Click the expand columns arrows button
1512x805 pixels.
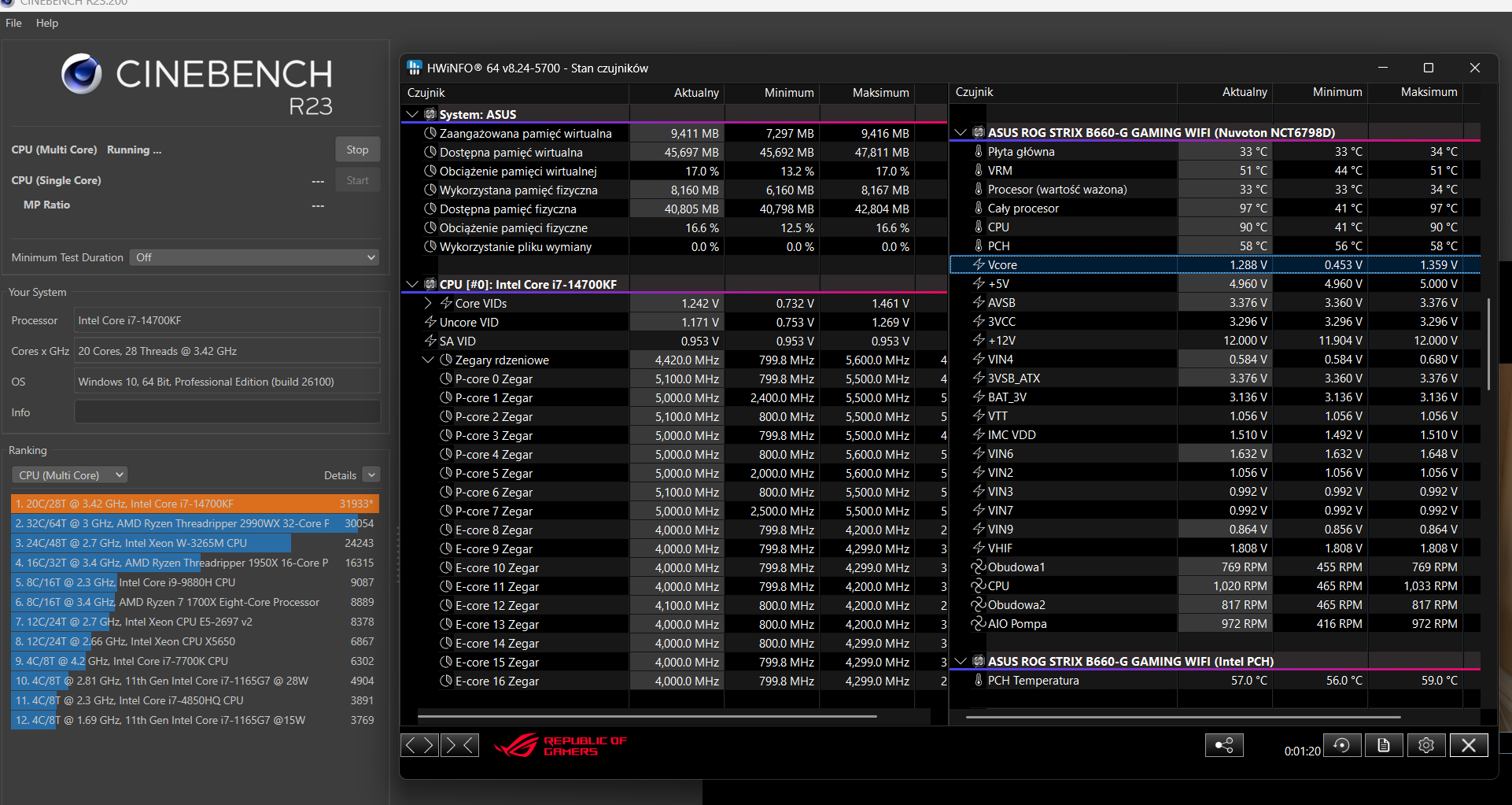(419, 745)
